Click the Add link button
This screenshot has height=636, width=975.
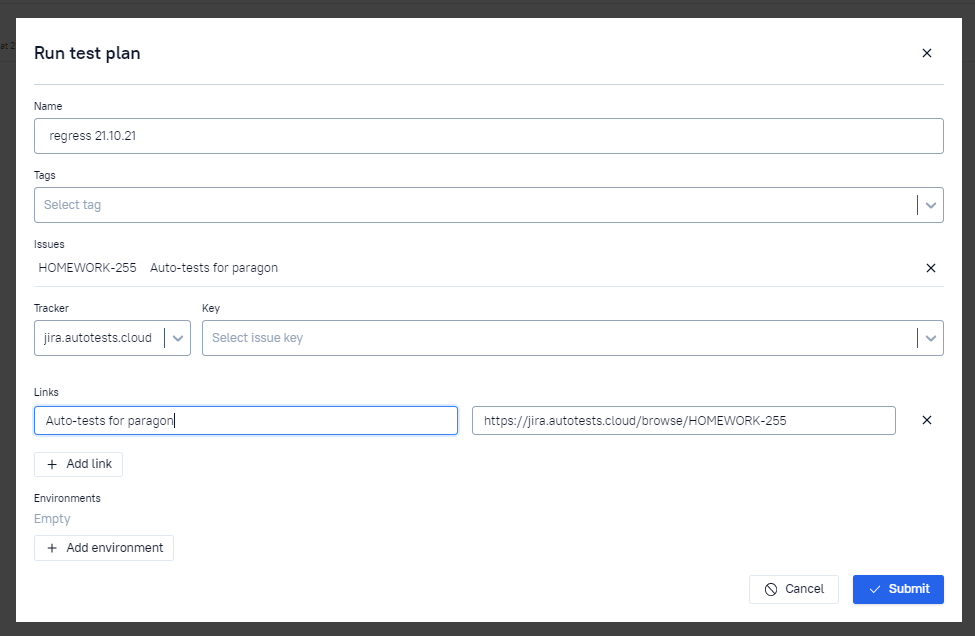78,464
